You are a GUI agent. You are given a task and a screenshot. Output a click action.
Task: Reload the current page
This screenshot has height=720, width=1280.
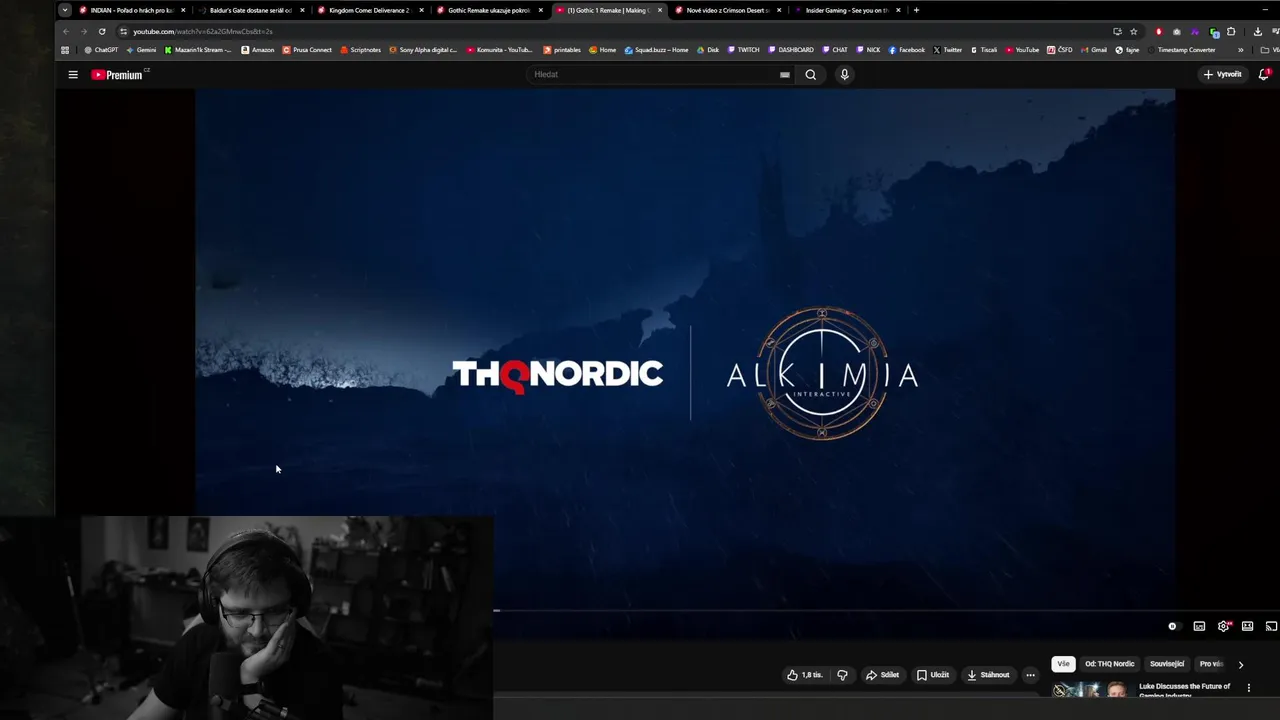click(x=102, y=31)
